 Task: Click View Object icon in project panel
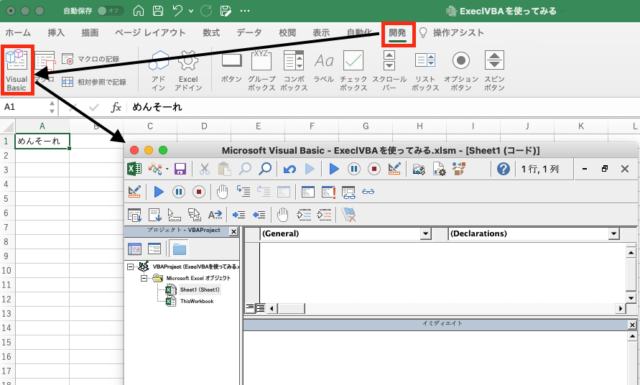(154, 249)
